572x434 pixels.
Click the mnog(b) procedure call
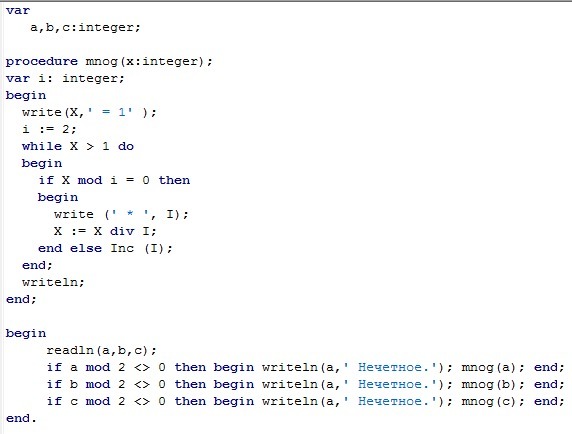(x=493, y=384)
